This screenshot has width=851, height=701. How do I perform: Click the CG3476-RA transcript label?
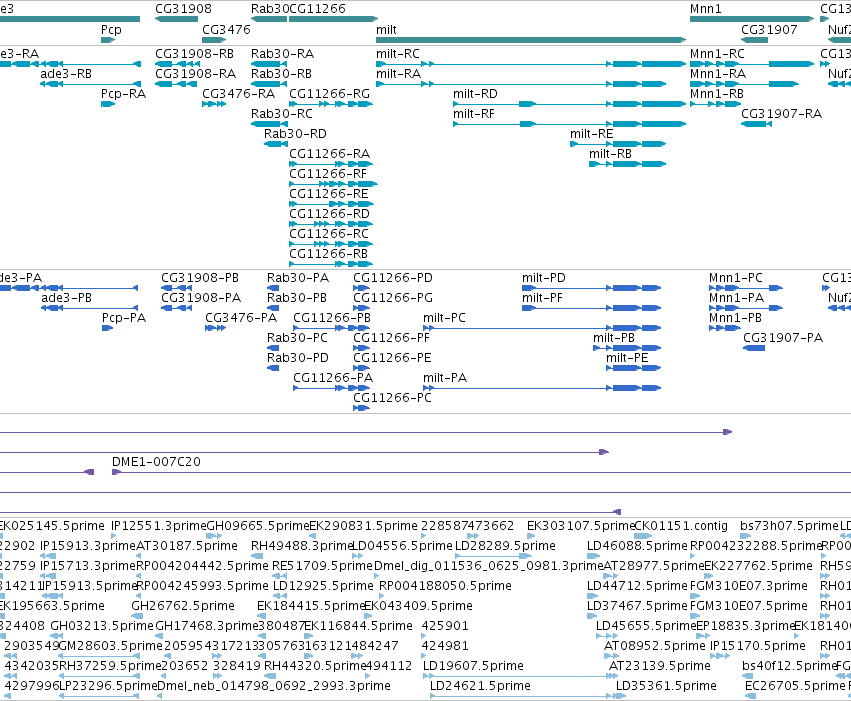pyautogui.click(x=238, y=94)
